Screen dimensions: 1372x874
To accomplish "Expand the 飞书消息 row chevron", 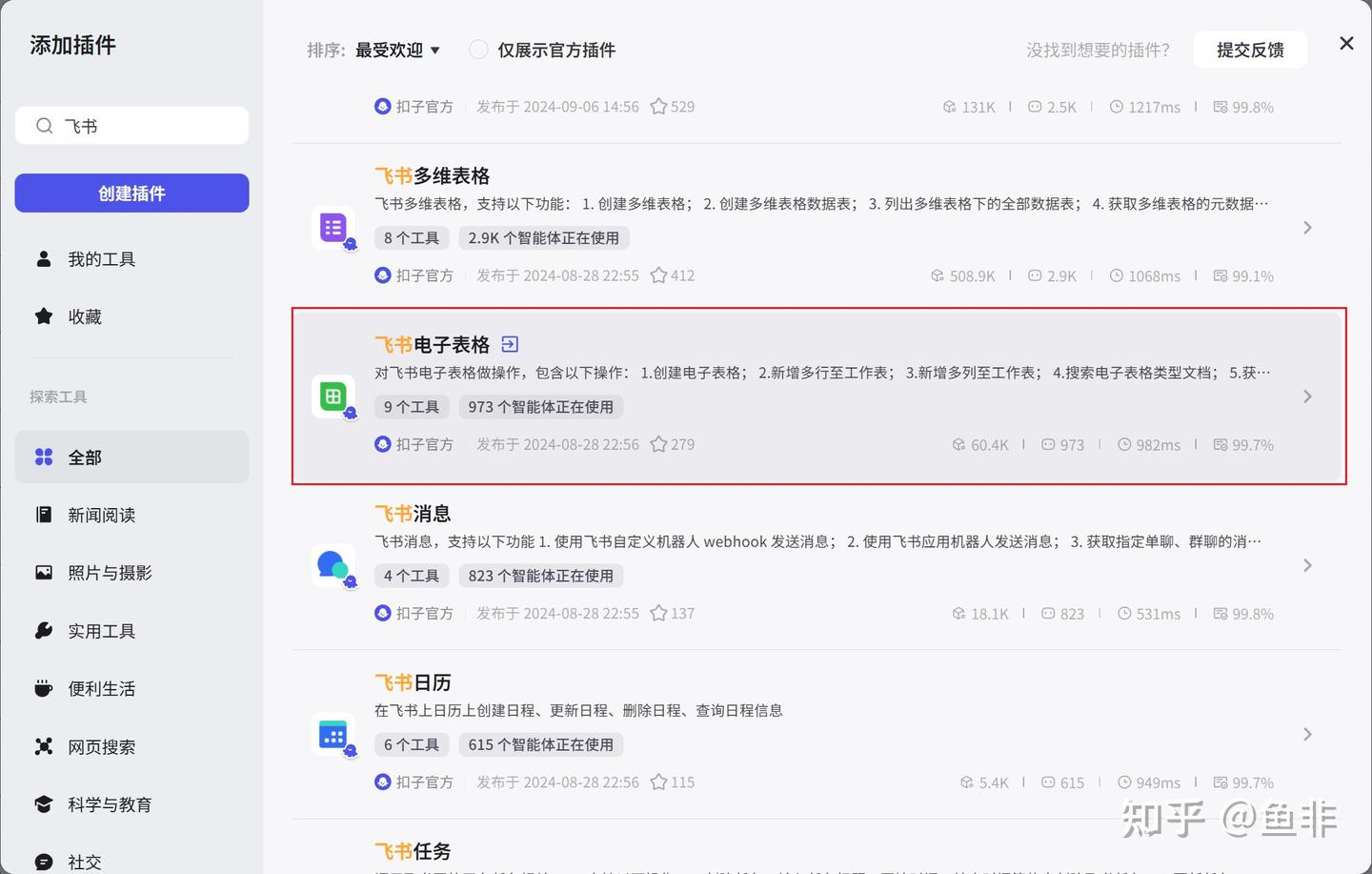I will coord(1307,565).
